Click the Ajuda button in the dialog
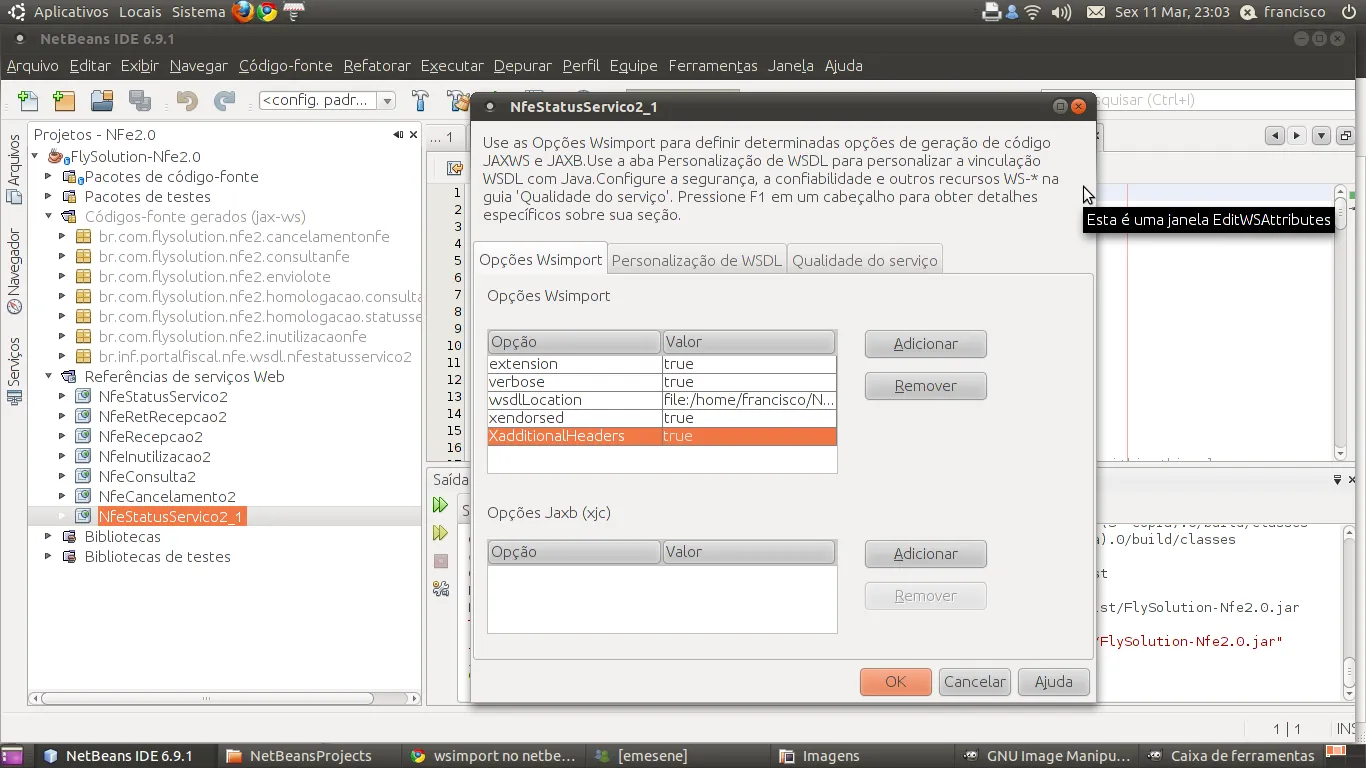1366x768 pixels. coord(1054,682)
